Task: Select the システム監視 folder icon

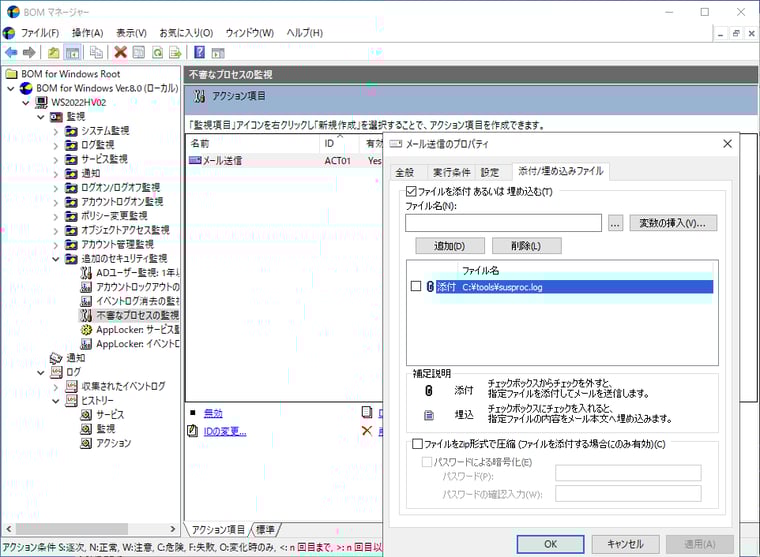Action: (x=71, y=131)
